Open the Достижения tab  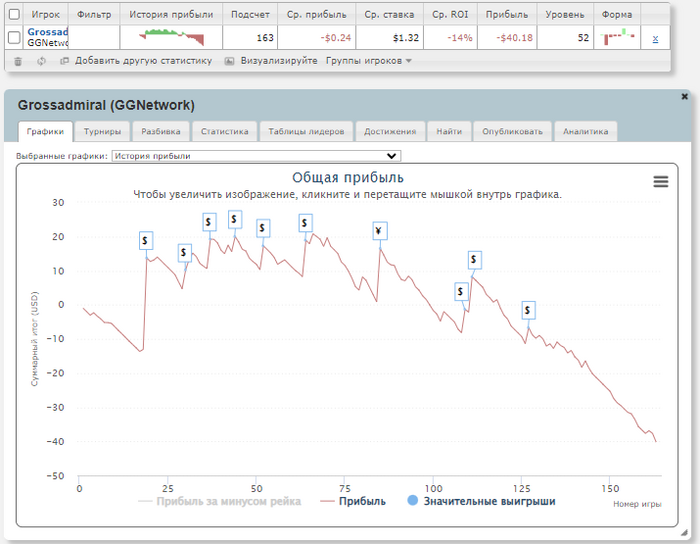coord(390,131)
